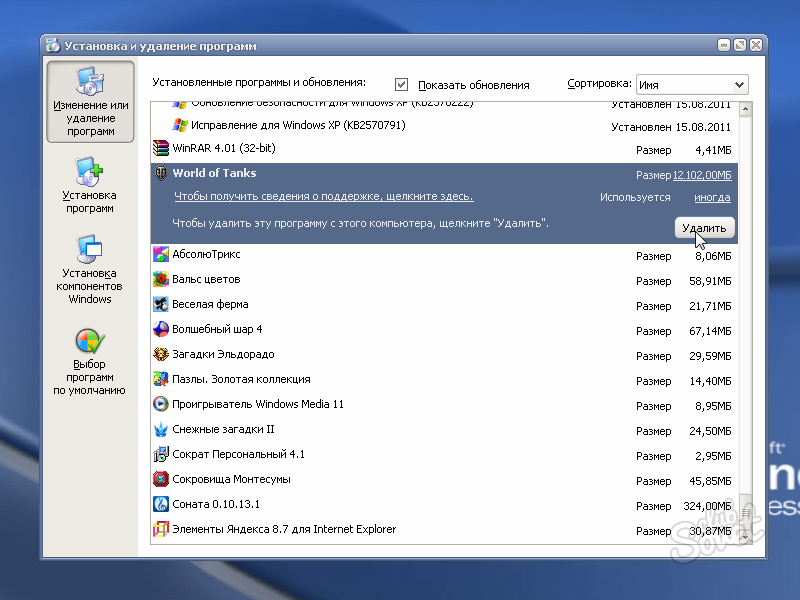Open Изменение или удаление программ section
Image resolution: width=800 pixels, height=600 pixels.
[90, 102]
